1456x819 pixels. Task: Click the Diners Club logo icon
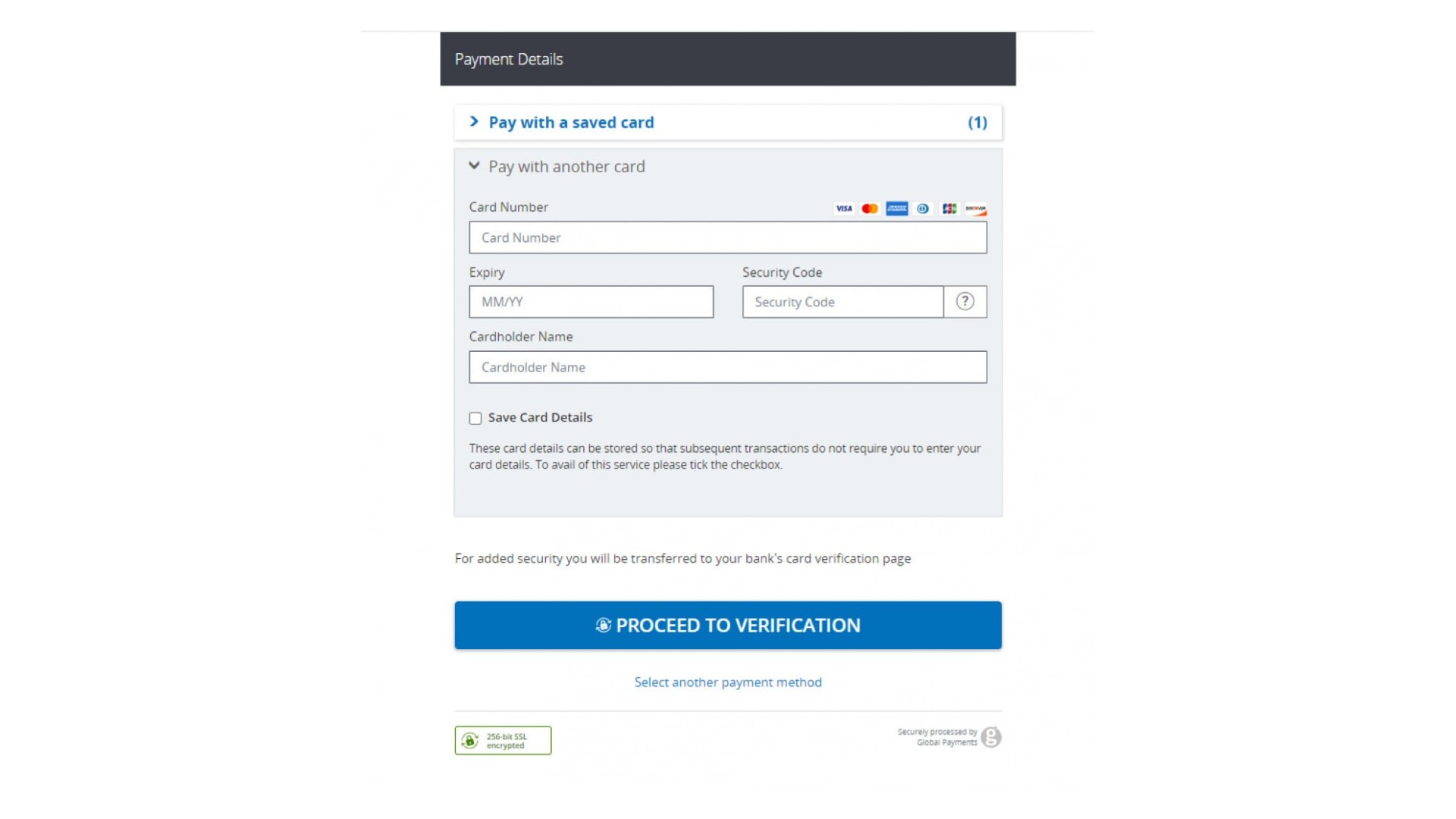923,209
